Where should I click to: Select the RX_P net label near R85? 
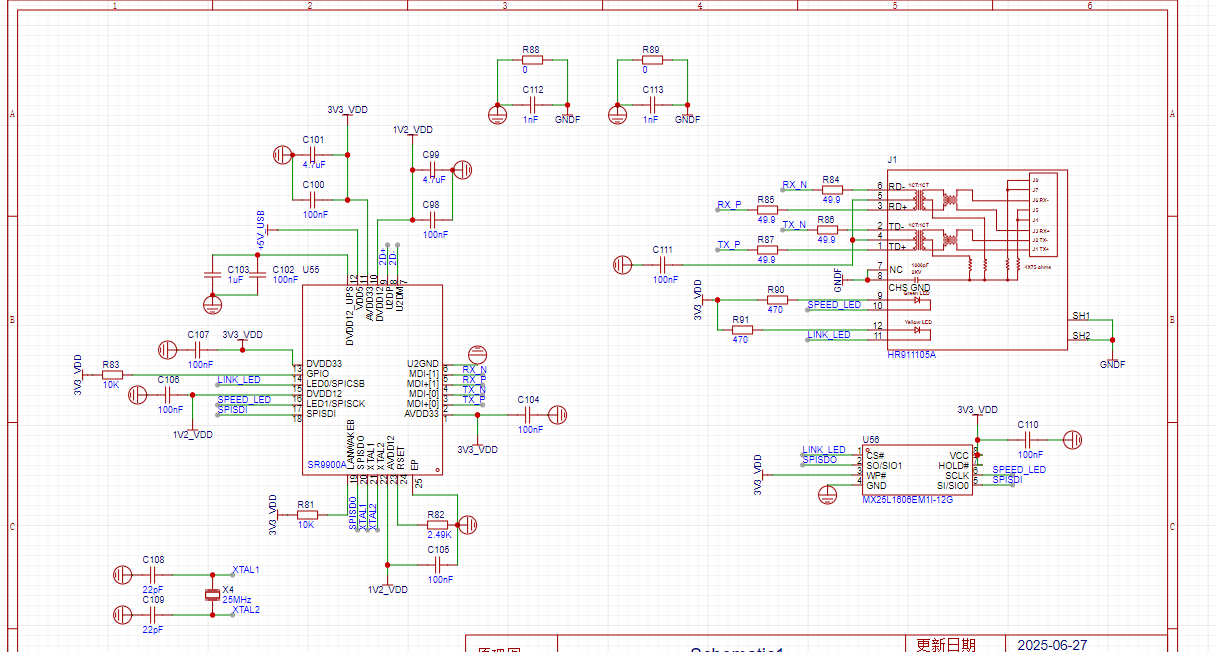[729, 205]
